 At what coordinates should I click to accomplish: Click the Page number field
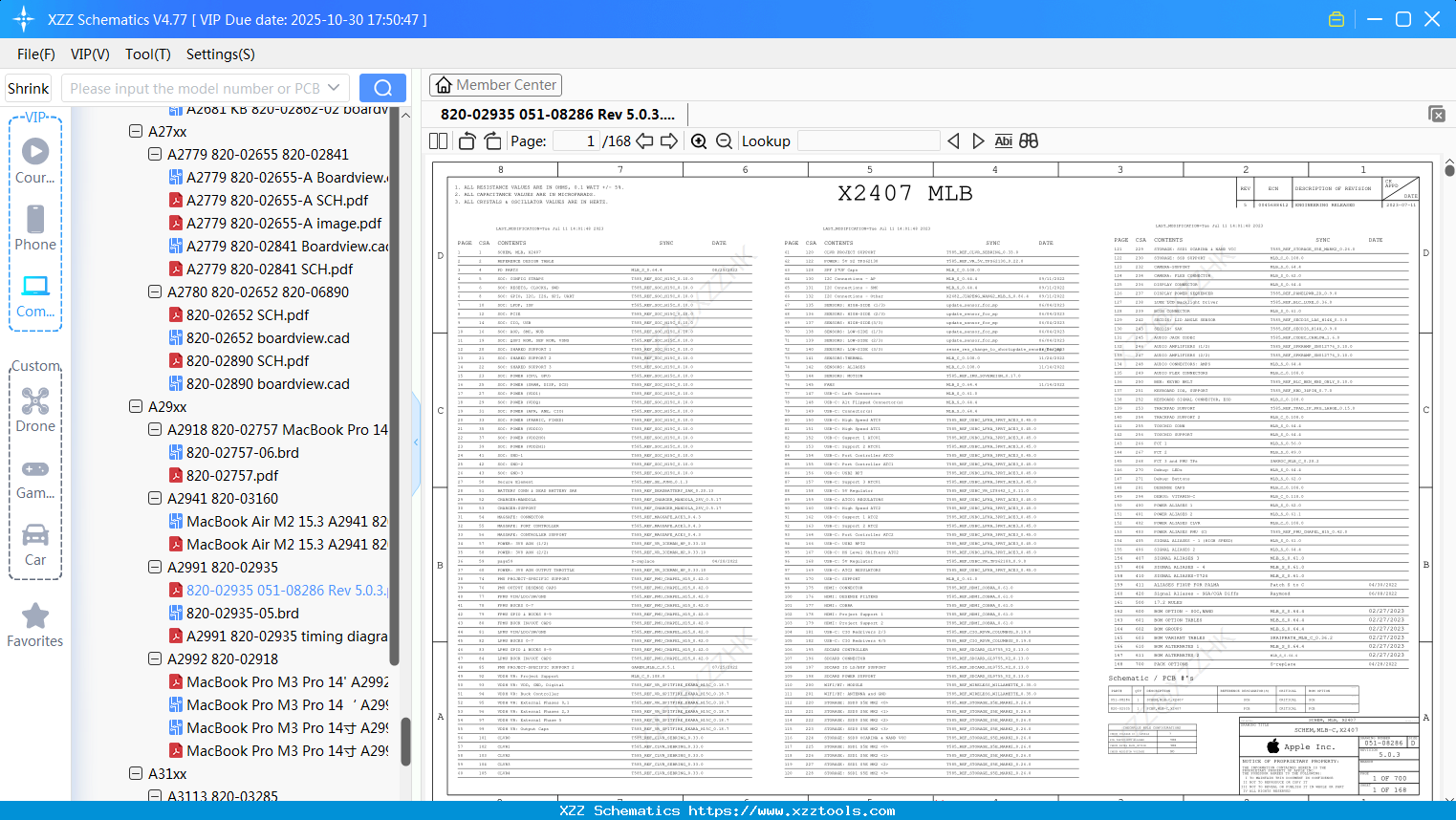(576, 141)
